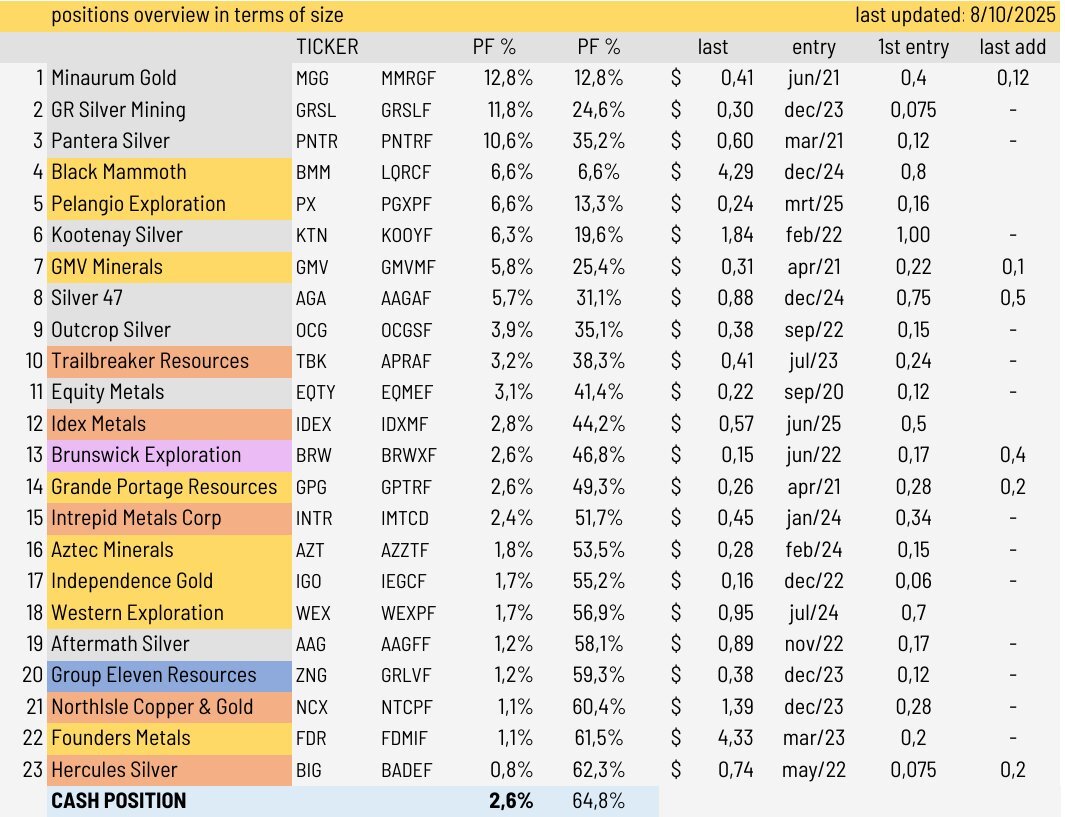Select the '1st entry' column header
1065x817 pixels.
(913, 47)
